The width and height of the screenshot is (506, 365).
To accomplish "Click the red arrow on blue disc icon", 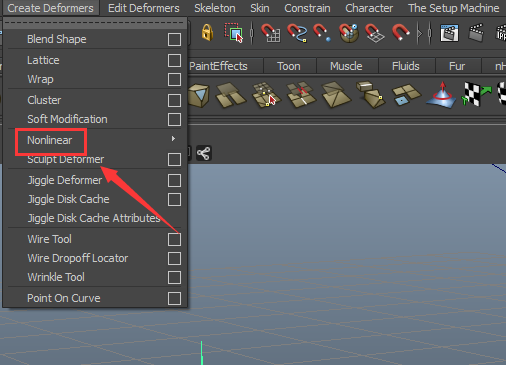I will coord(442,95).
